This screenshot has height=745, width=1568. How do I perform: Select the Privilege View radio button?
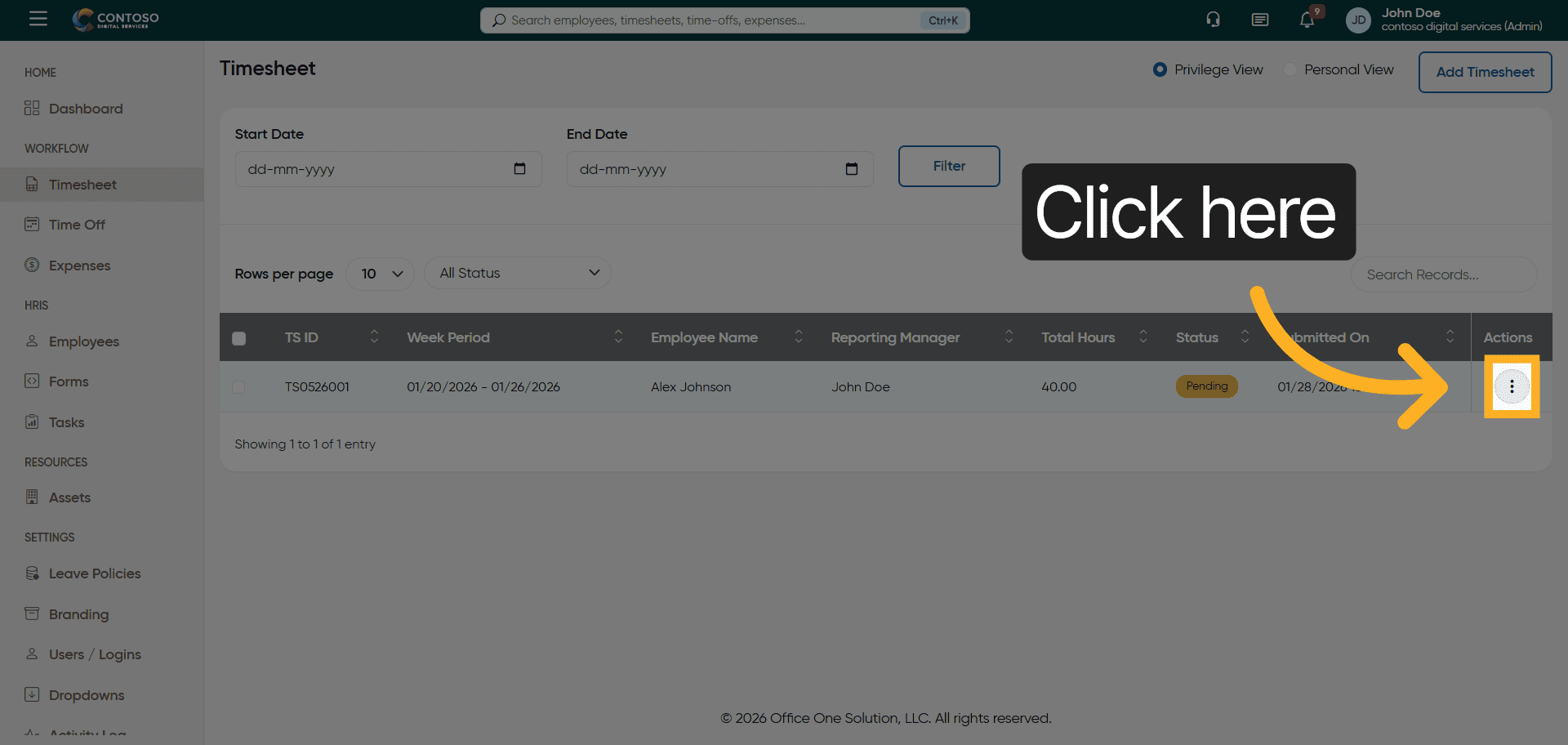coord(1160,69)
